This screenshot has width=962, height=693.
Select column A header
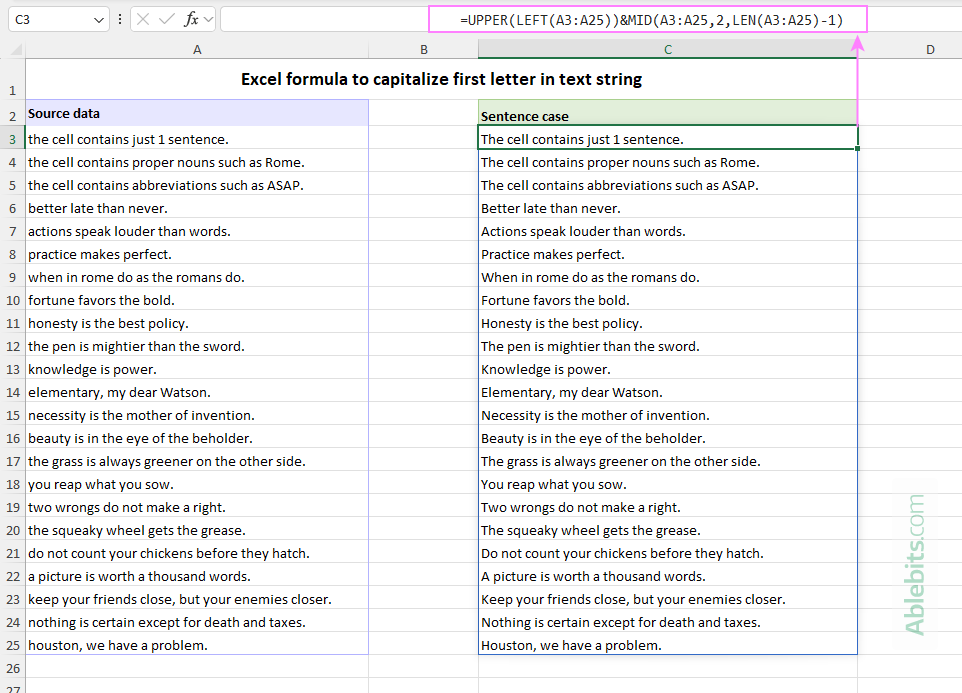coord(197,50)
